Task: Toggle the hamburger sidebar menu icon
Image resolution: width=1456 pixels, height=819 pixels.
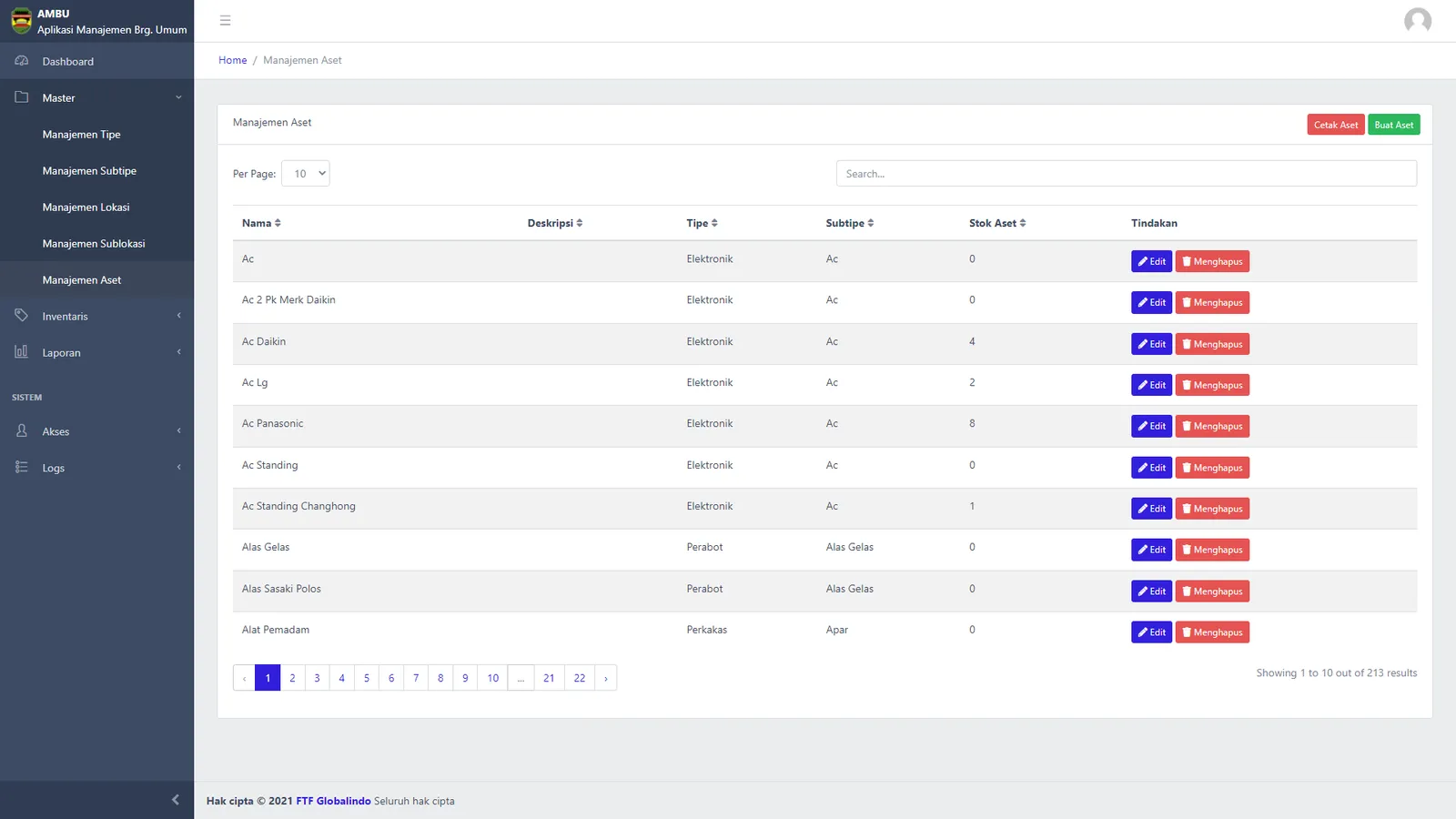Action: tap(225, 20)
